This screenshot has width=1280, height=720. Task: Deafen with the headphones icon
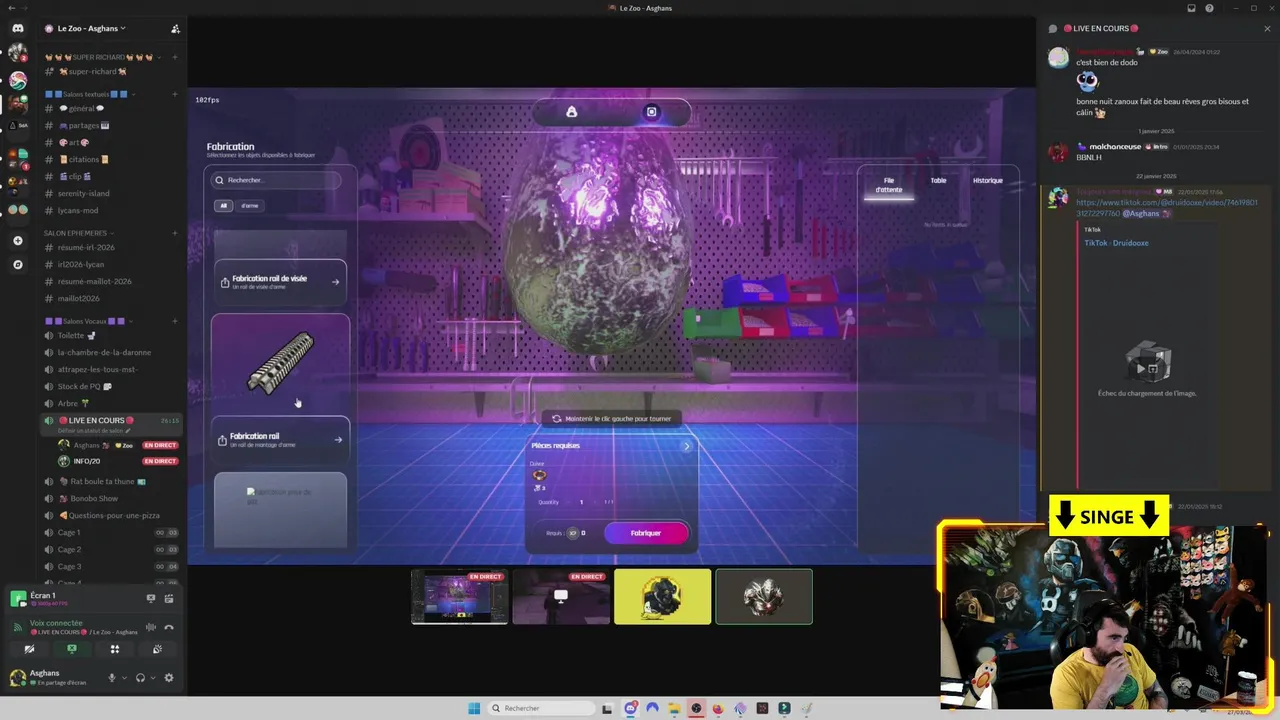coord(140,677)
